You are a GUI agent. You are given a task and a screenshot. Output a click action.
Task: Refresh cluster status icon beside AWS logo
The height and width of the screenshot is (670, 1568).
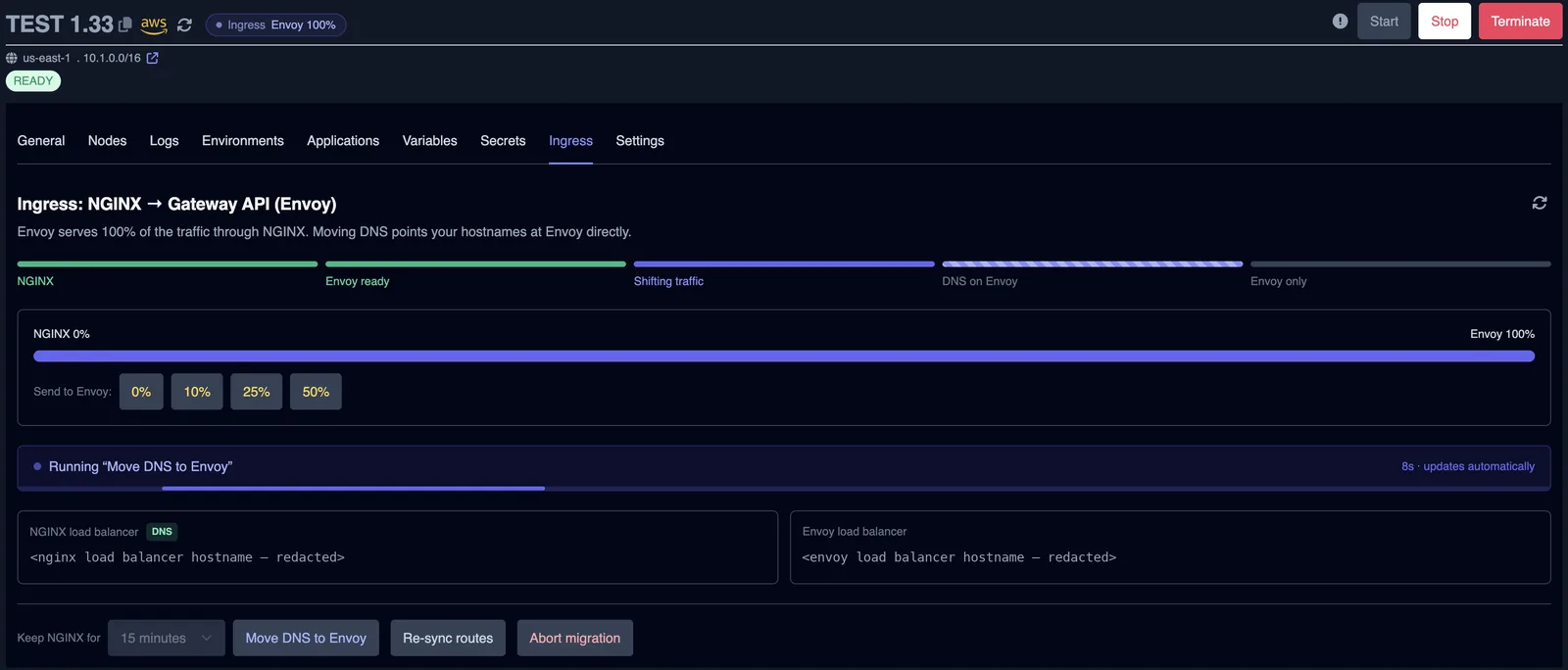click(x=184, y=25)
